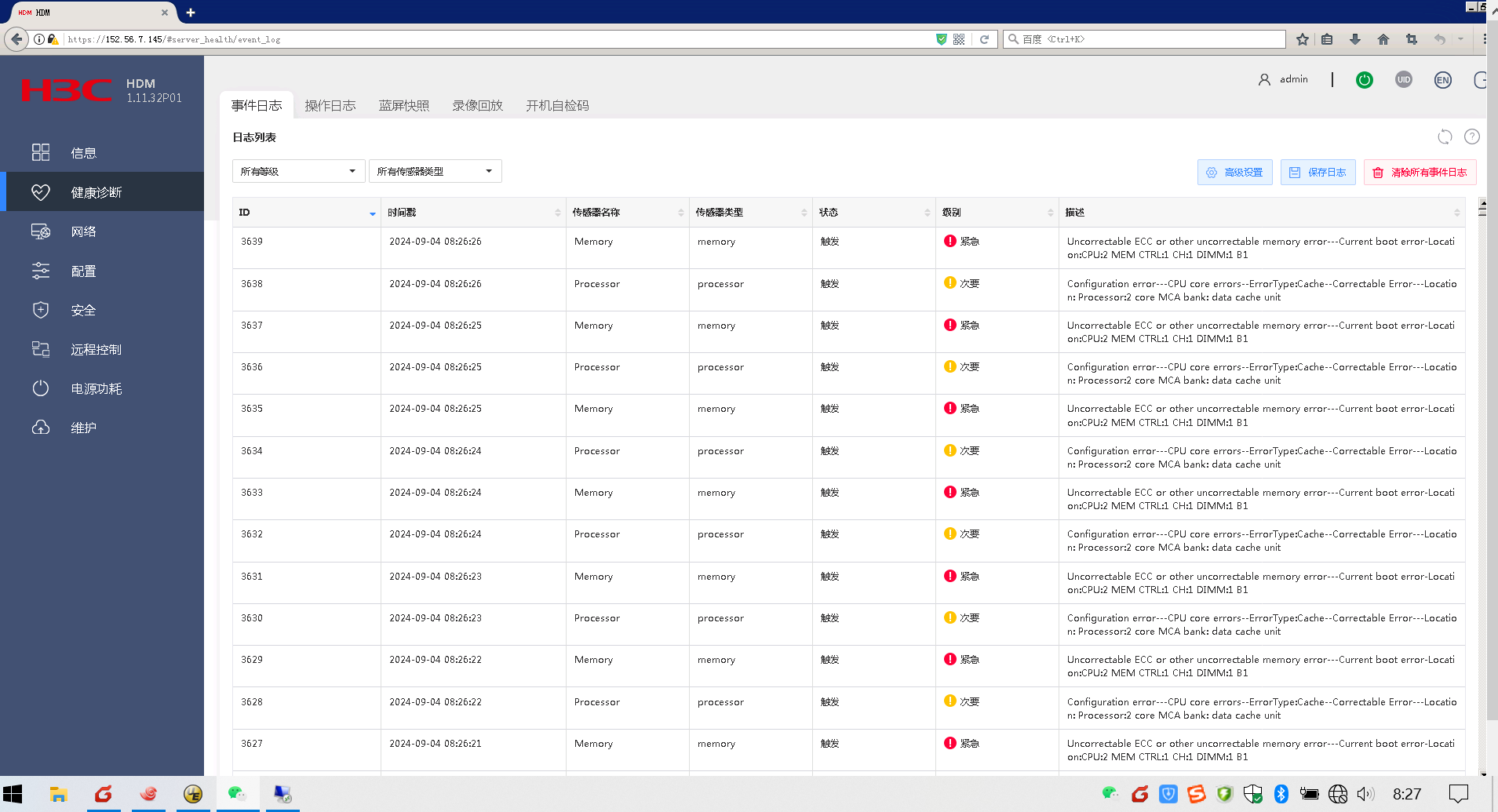
Task: Click 清除所有事件日志 button
Action: [1420, 173]
